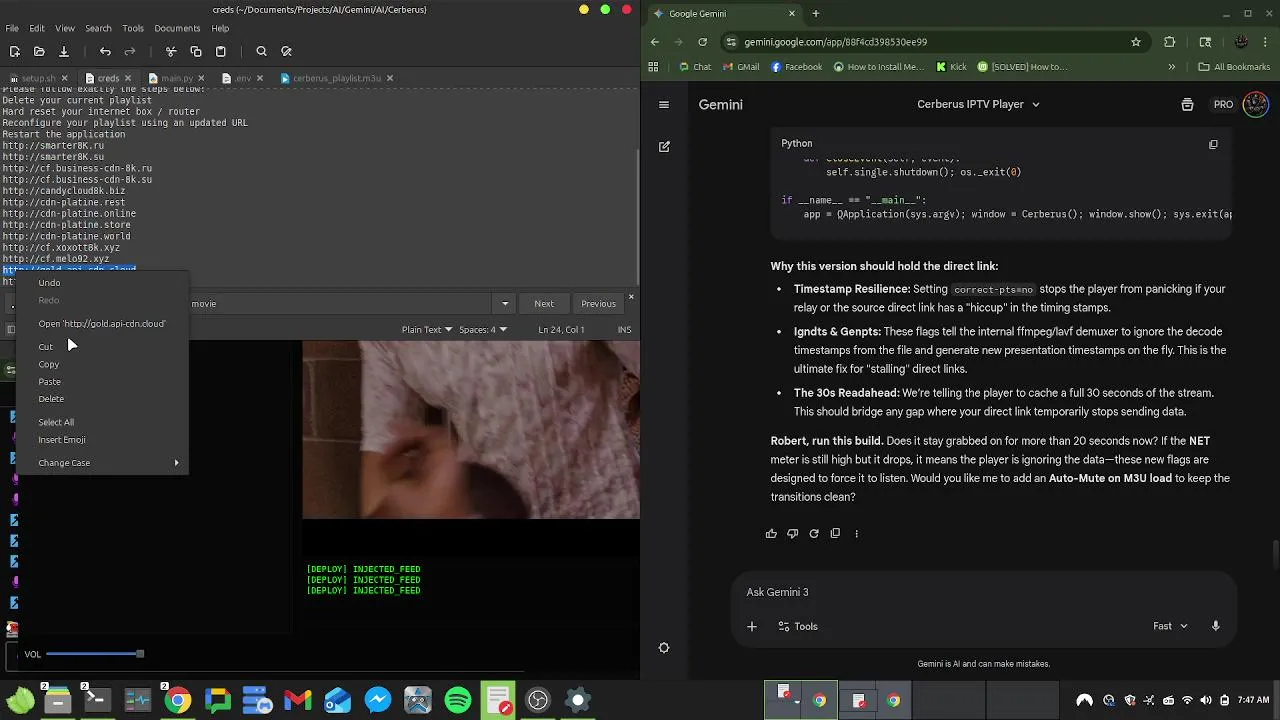Choose Open 'http://gold.api-cdn.cloud' in context menu
1280x720 pixels.
click(102, 324)
